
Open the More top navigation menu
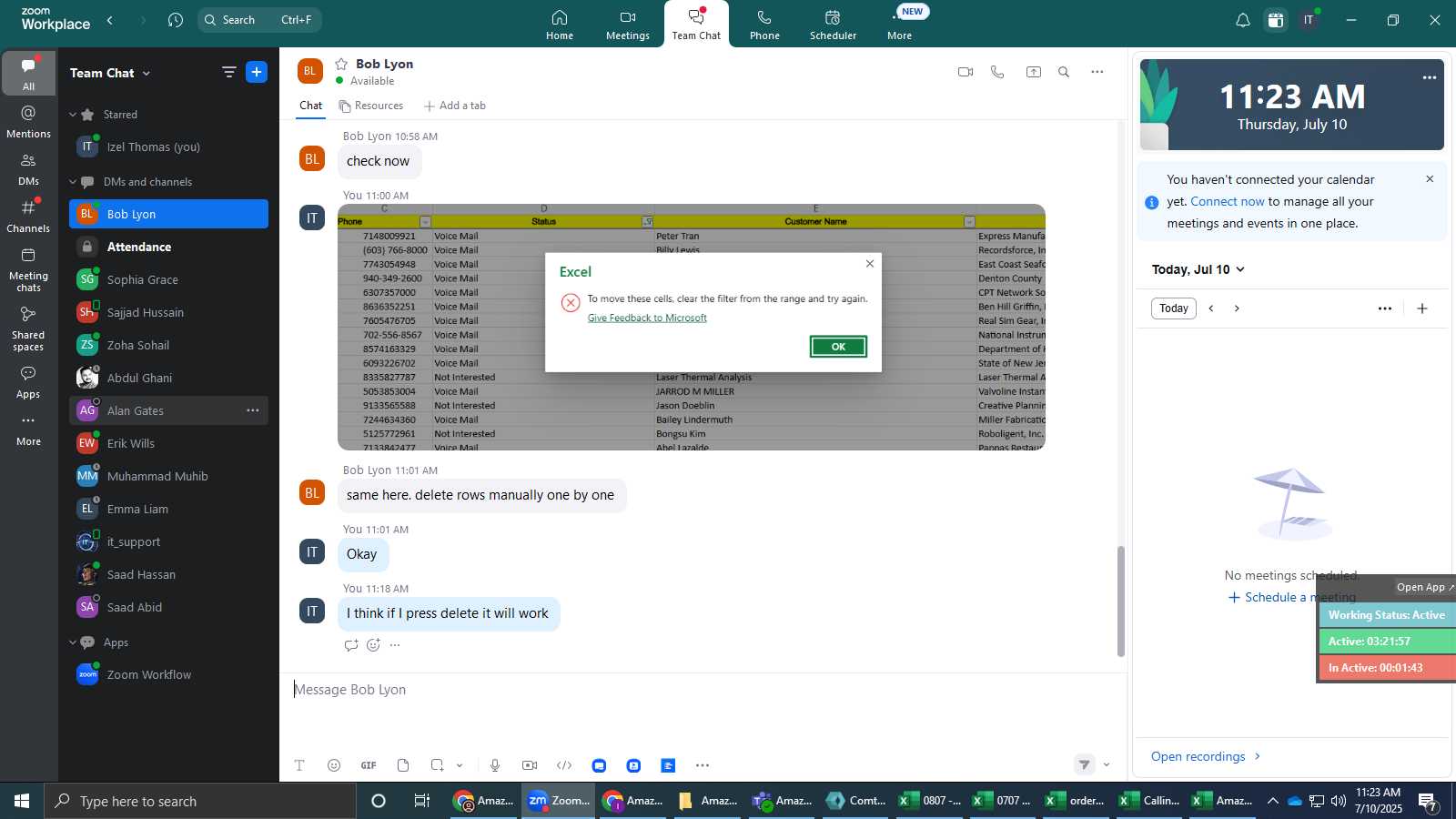pos(899,25)
